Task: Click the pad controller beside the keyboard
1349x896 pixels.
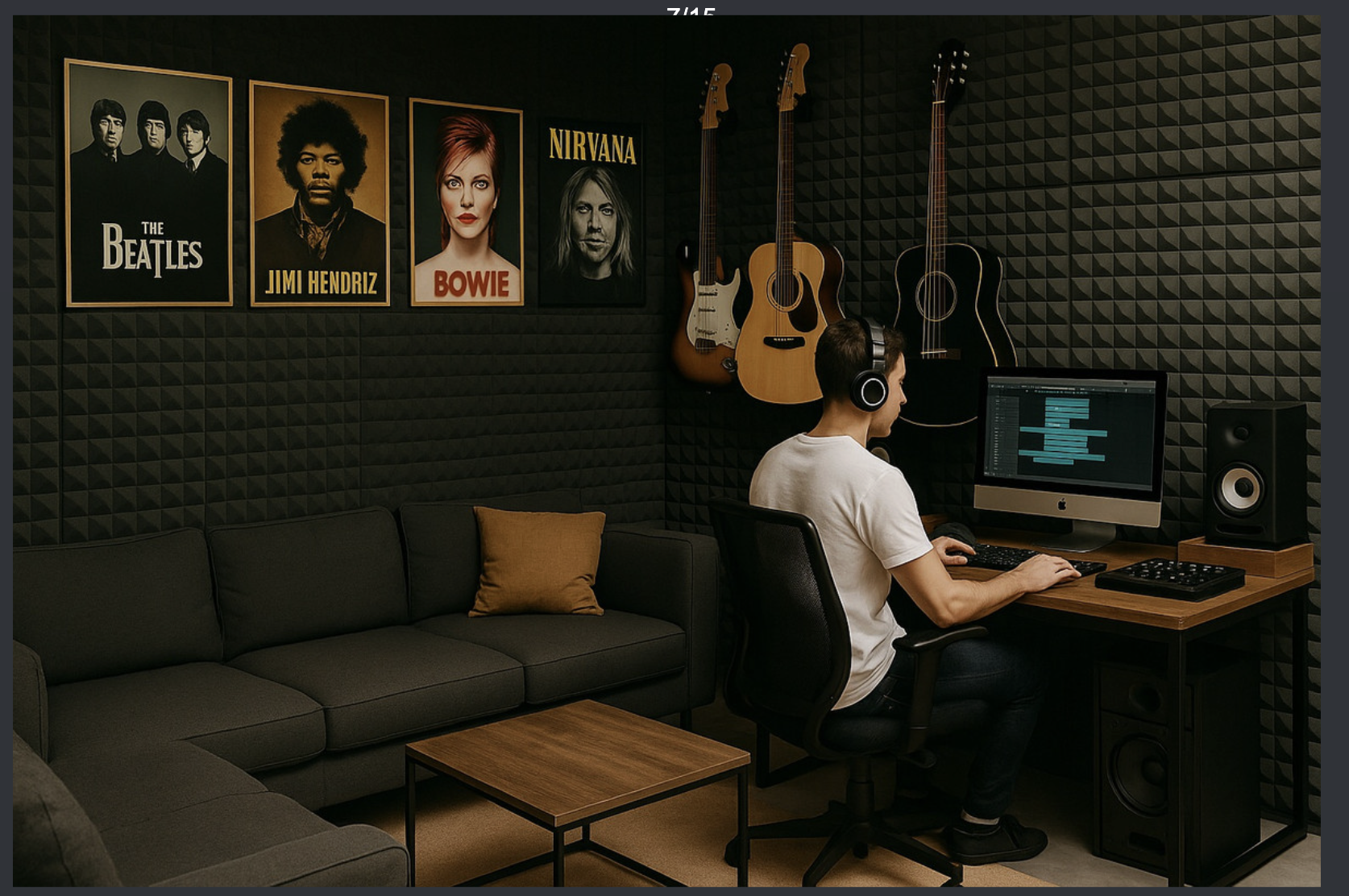Action: pyautogui.click(x=1168, y=577)
